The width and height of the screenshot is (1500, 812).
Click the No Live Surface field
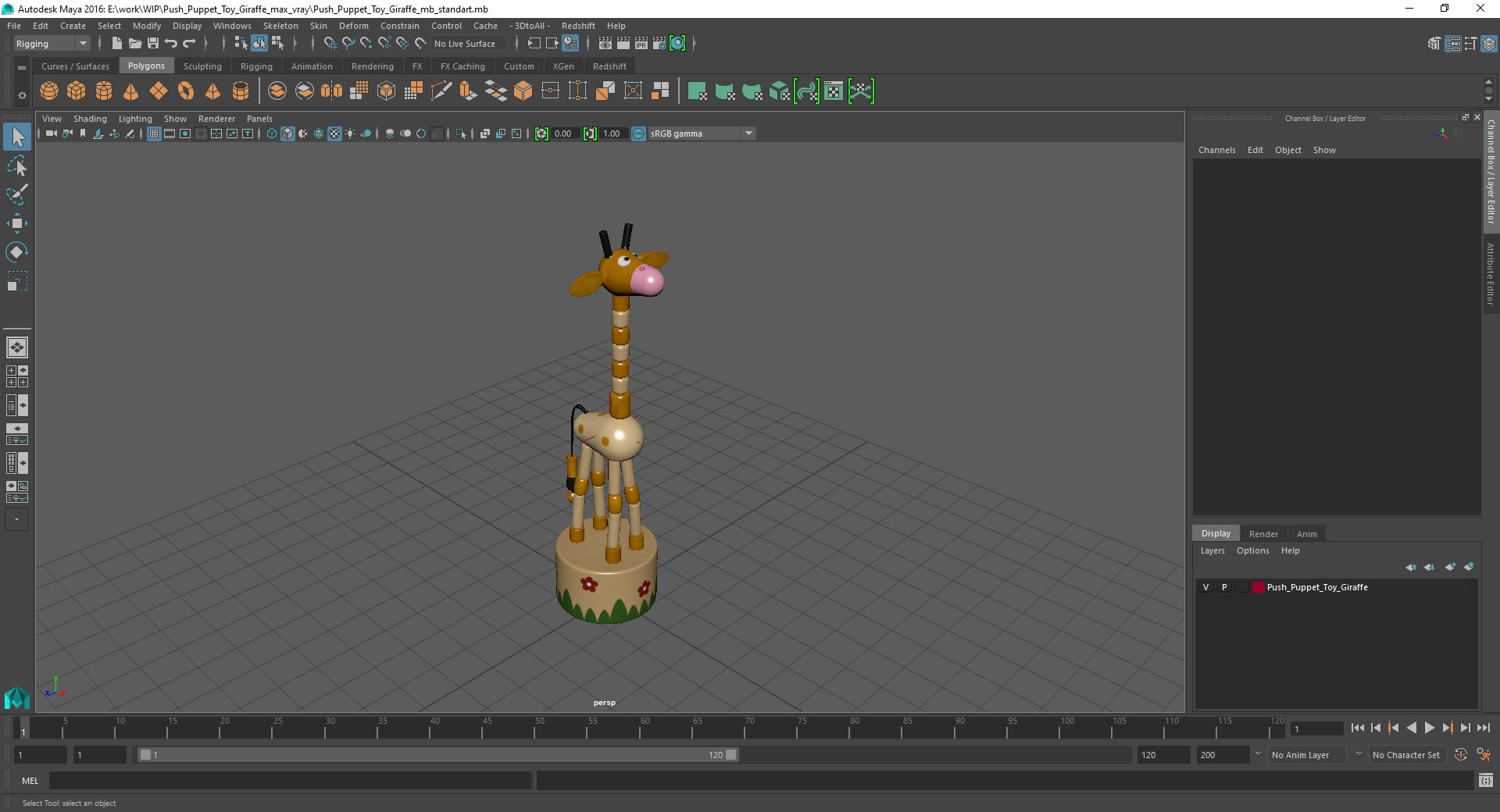click(x=469, y=44)
